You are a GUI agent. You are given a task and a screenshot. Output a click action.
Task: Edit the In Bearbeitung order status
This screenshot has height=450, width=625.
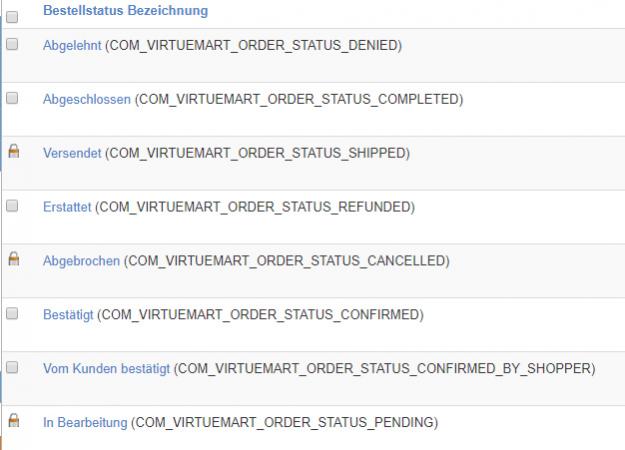(x=85, y=423)
